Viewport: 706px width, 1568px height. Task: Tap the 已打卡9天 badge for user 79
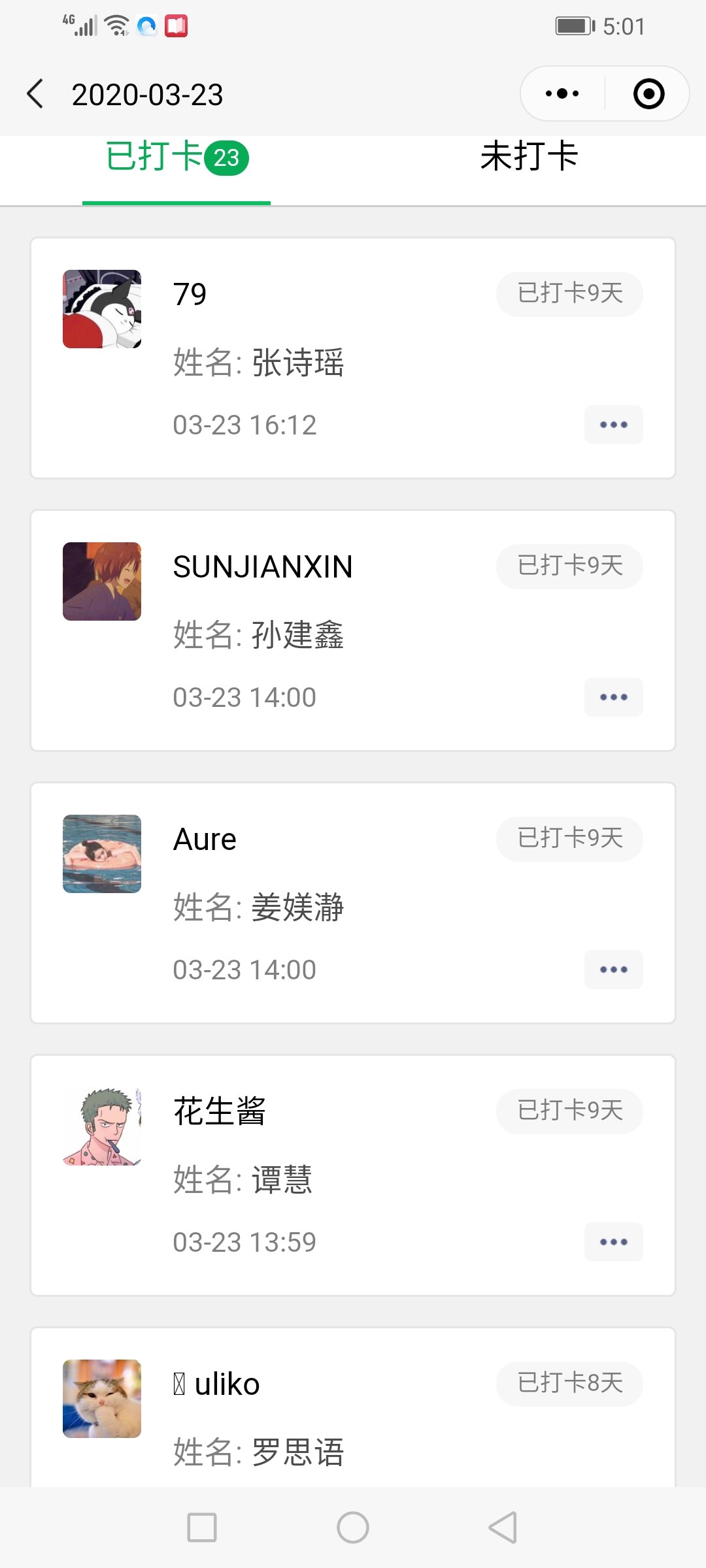pyautogui.click(x=569, y=293)
